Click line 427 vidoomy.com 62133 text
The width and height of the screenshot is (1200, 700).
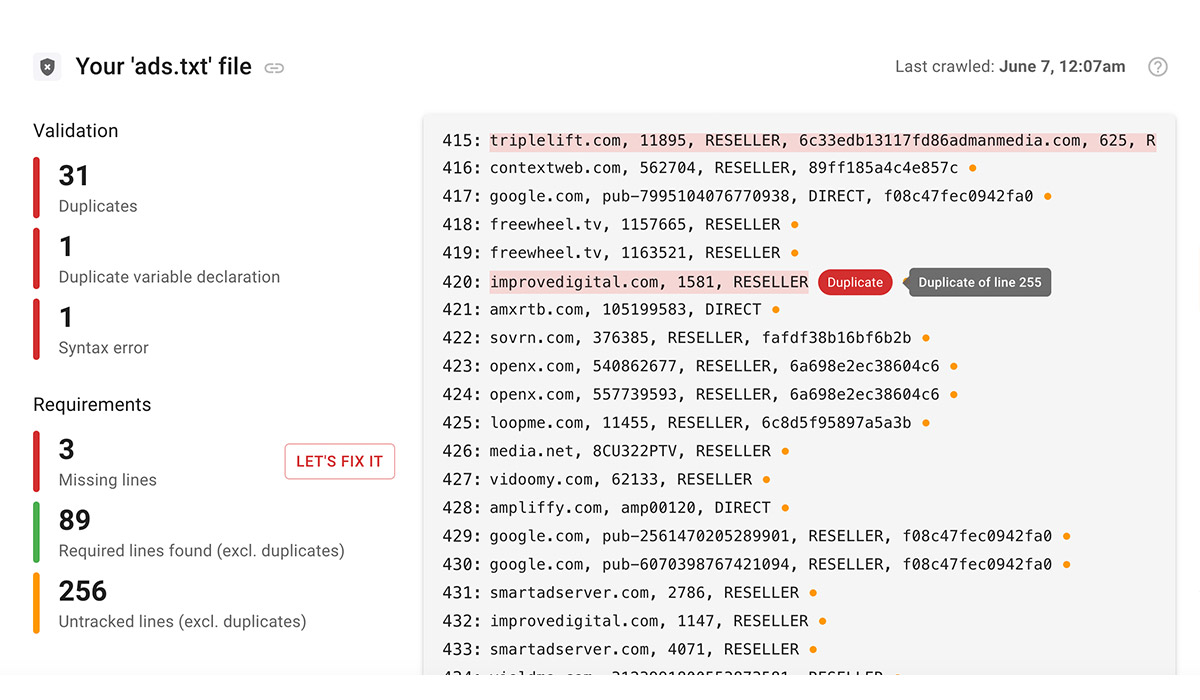[x=621, y=480]
